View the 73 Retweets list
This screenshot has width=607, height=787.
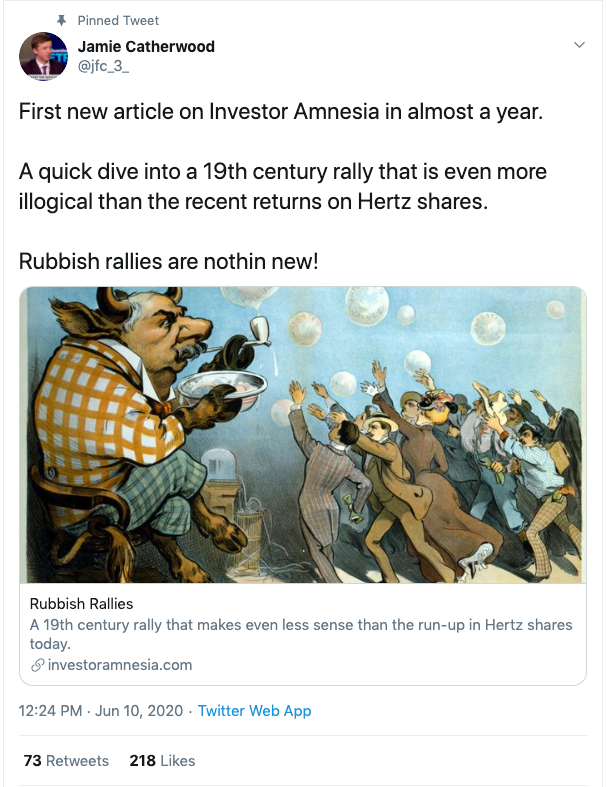coord(66,761)
